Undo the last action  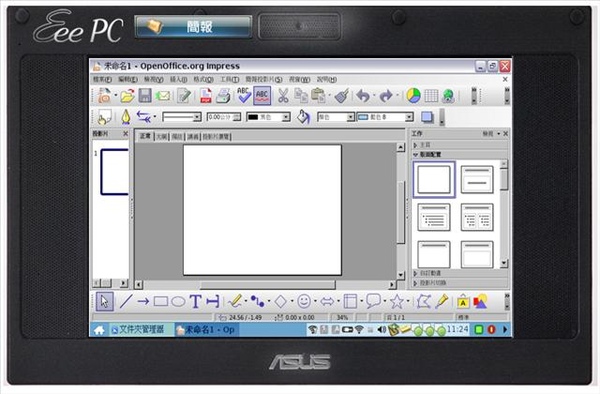click(x=363, y=96)
